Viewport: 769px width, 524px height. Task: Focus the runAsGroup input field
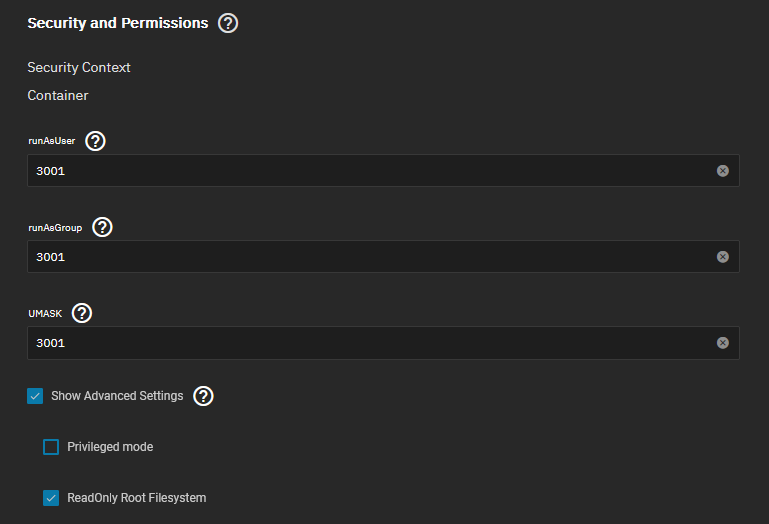(x=383, y=257)
